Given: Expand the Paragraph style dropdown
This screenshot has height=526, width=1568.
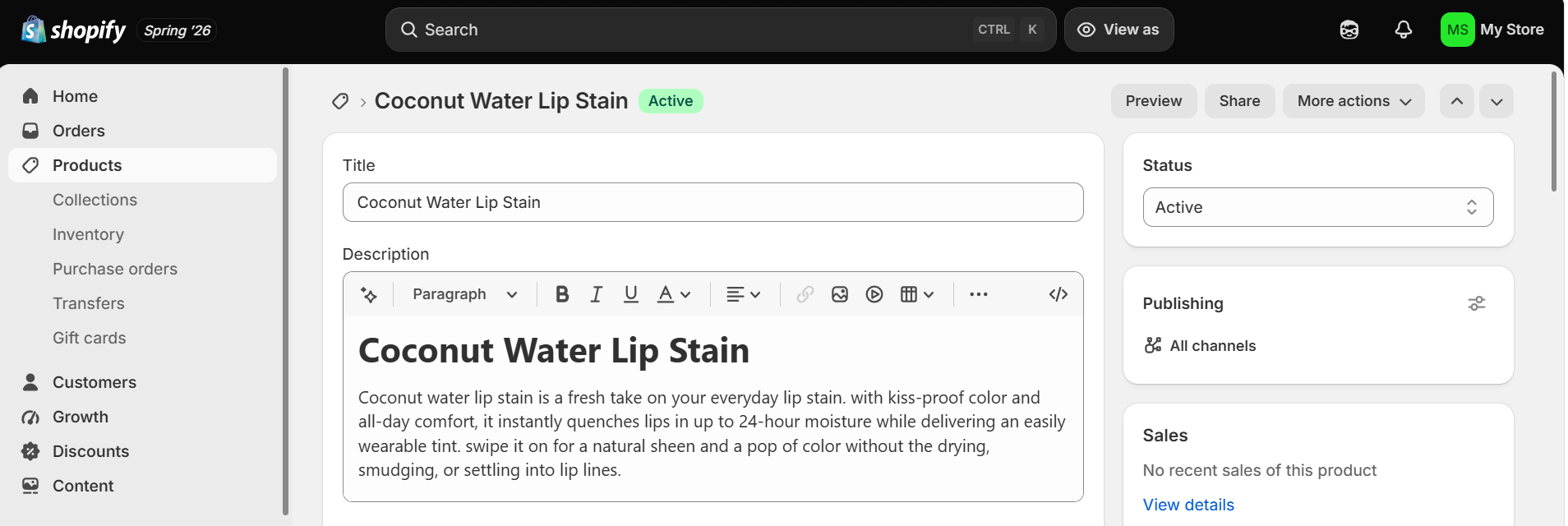Looking at the screenshot, I should (x=464, y=294).
